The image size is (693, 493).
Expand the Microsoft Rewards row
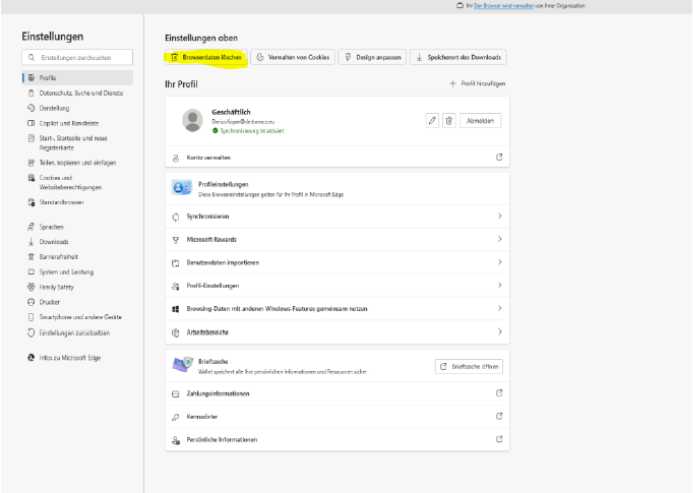pos(498,239)
